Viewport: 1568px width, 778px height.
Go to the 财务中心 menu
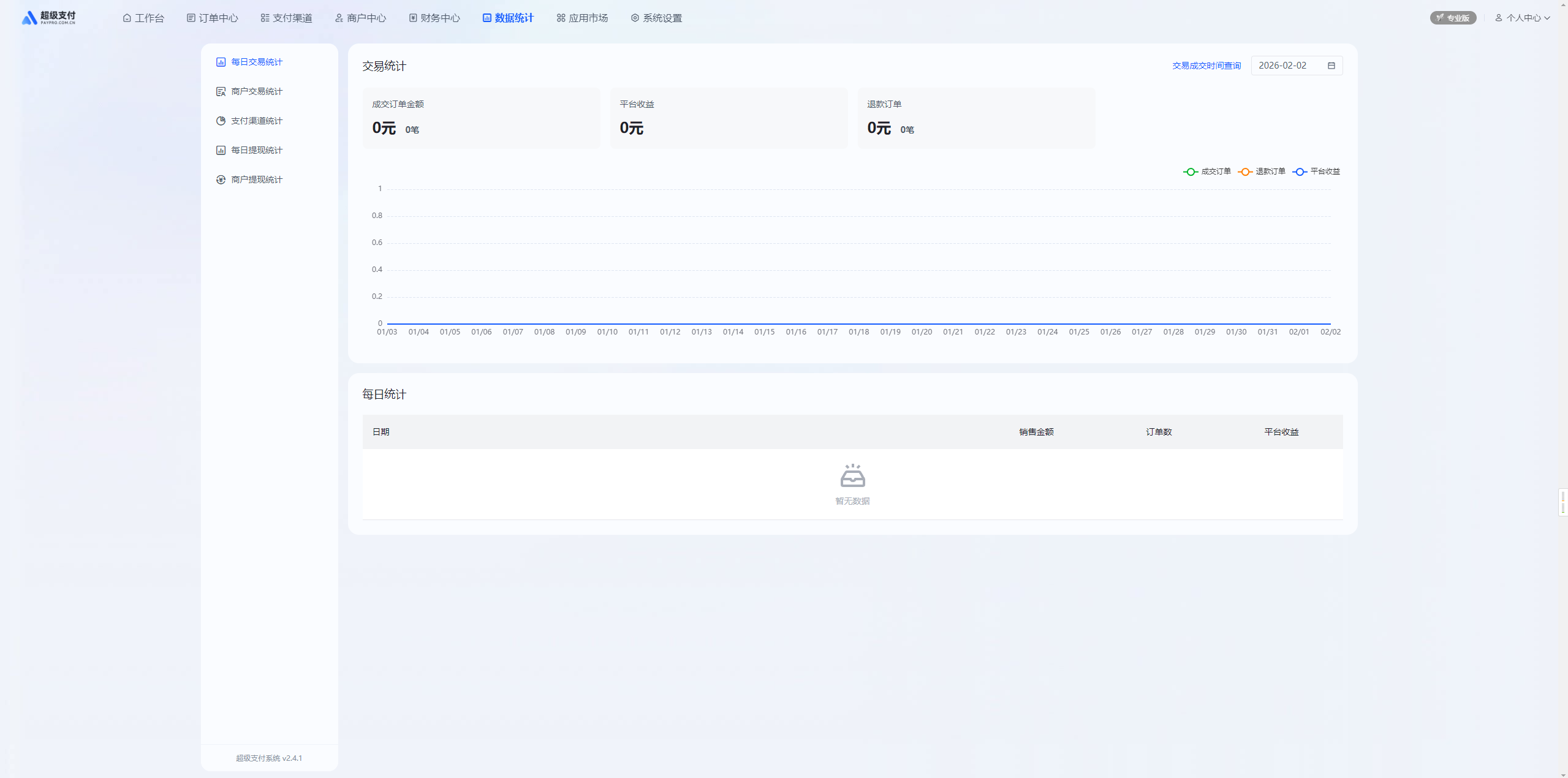(x=434, y=18)
